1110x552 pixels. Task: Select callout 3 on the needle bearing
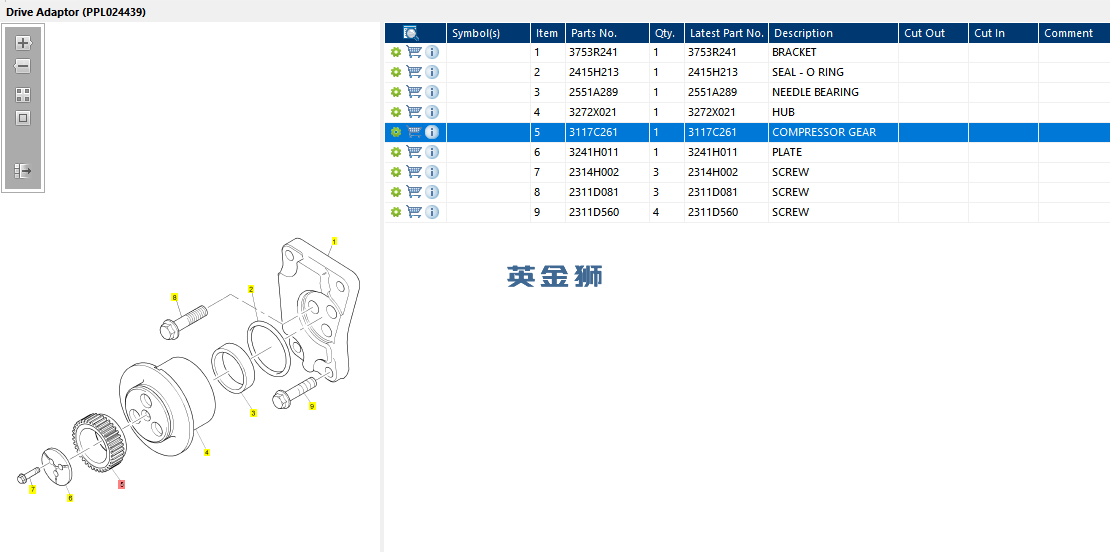point(253,413)
